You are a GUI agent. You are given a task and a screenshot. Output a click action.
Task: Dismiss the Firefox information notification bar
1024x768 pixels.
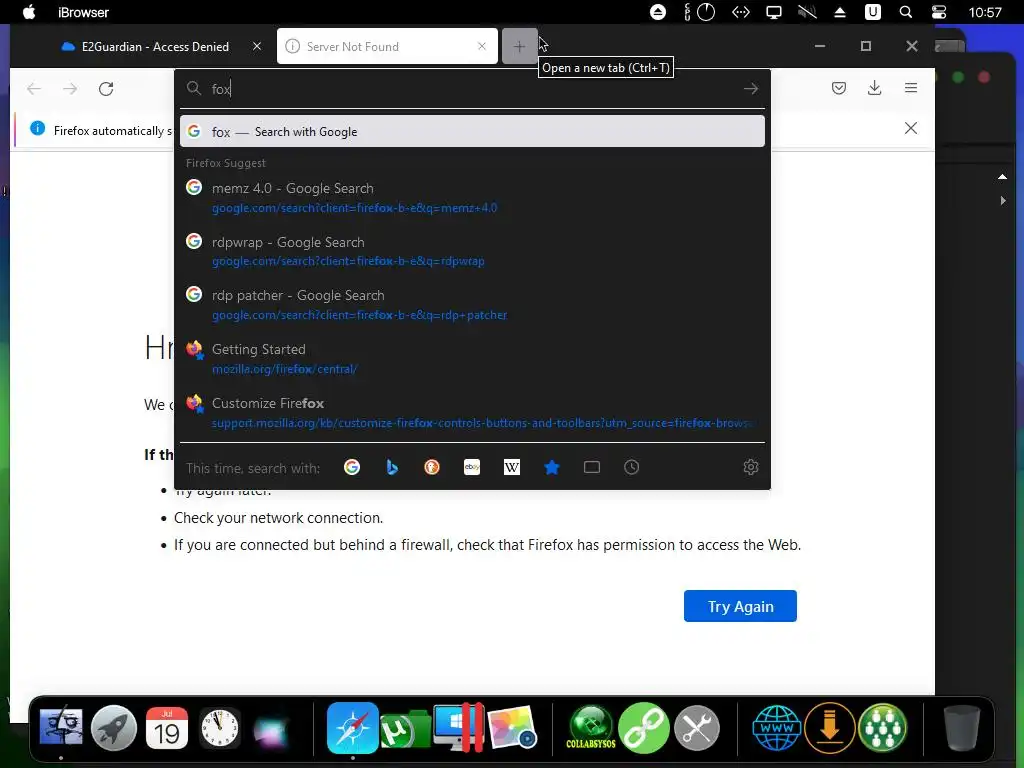point(911,128)
